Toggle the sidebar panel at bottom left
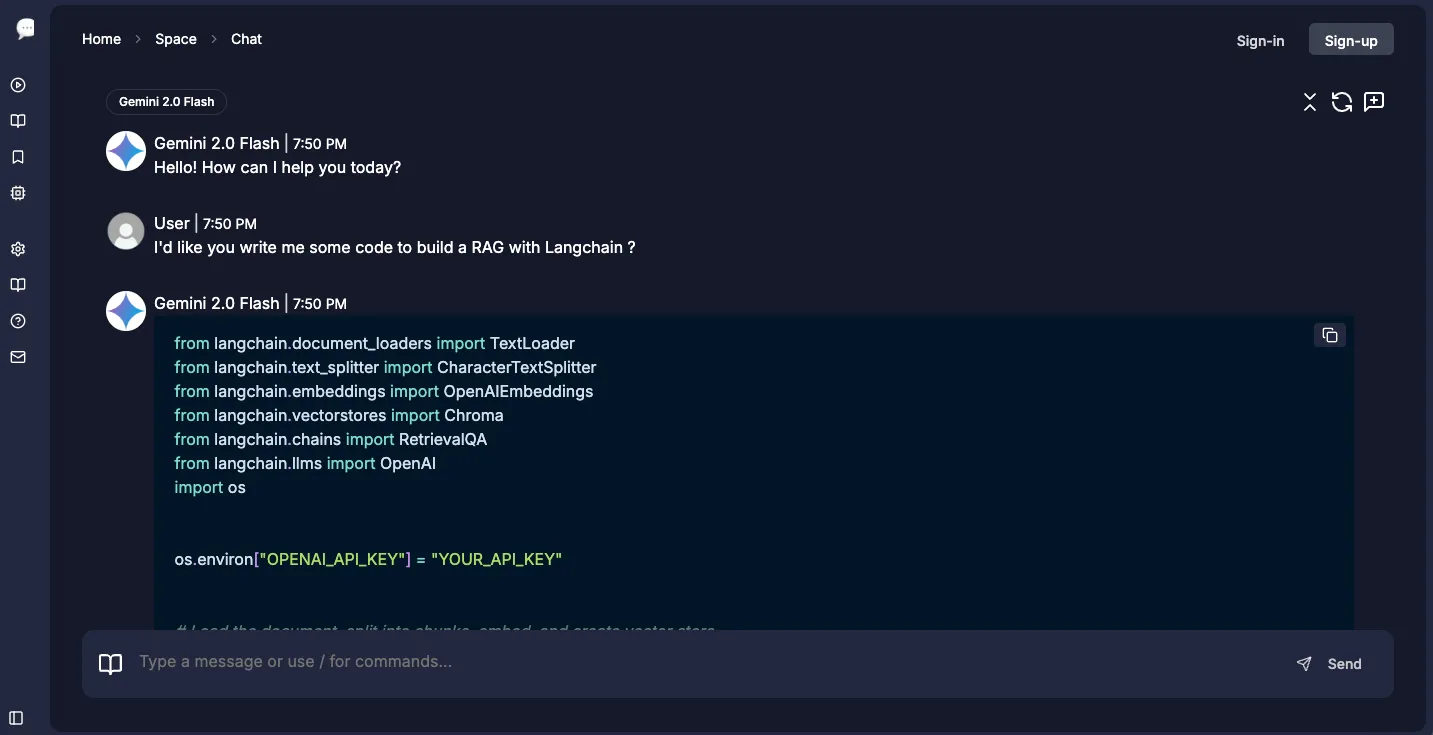Image resolution: width=1433 pixels, height=735 pixels. pos(16,718)
